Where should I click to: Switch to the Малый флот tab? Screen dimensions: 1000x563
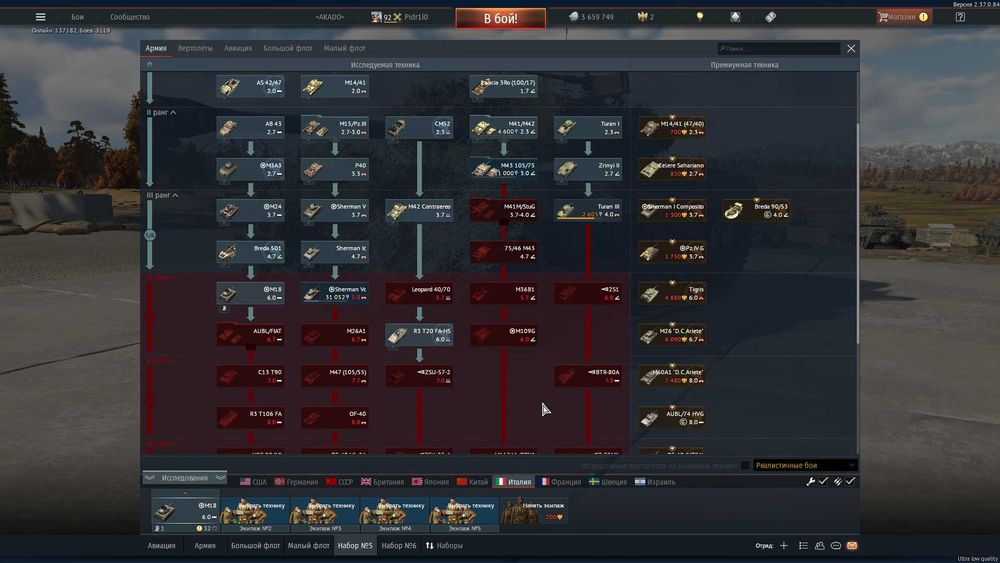(344, 48)
